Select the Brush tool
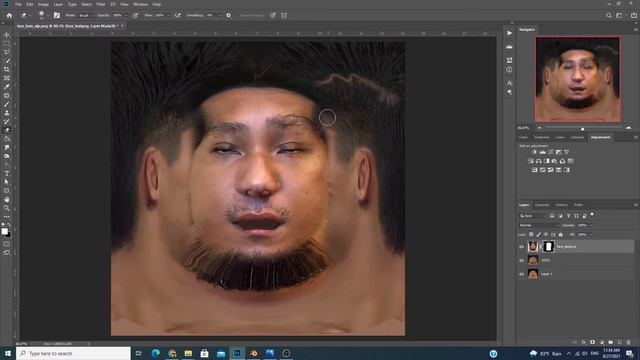 point(7,104)
